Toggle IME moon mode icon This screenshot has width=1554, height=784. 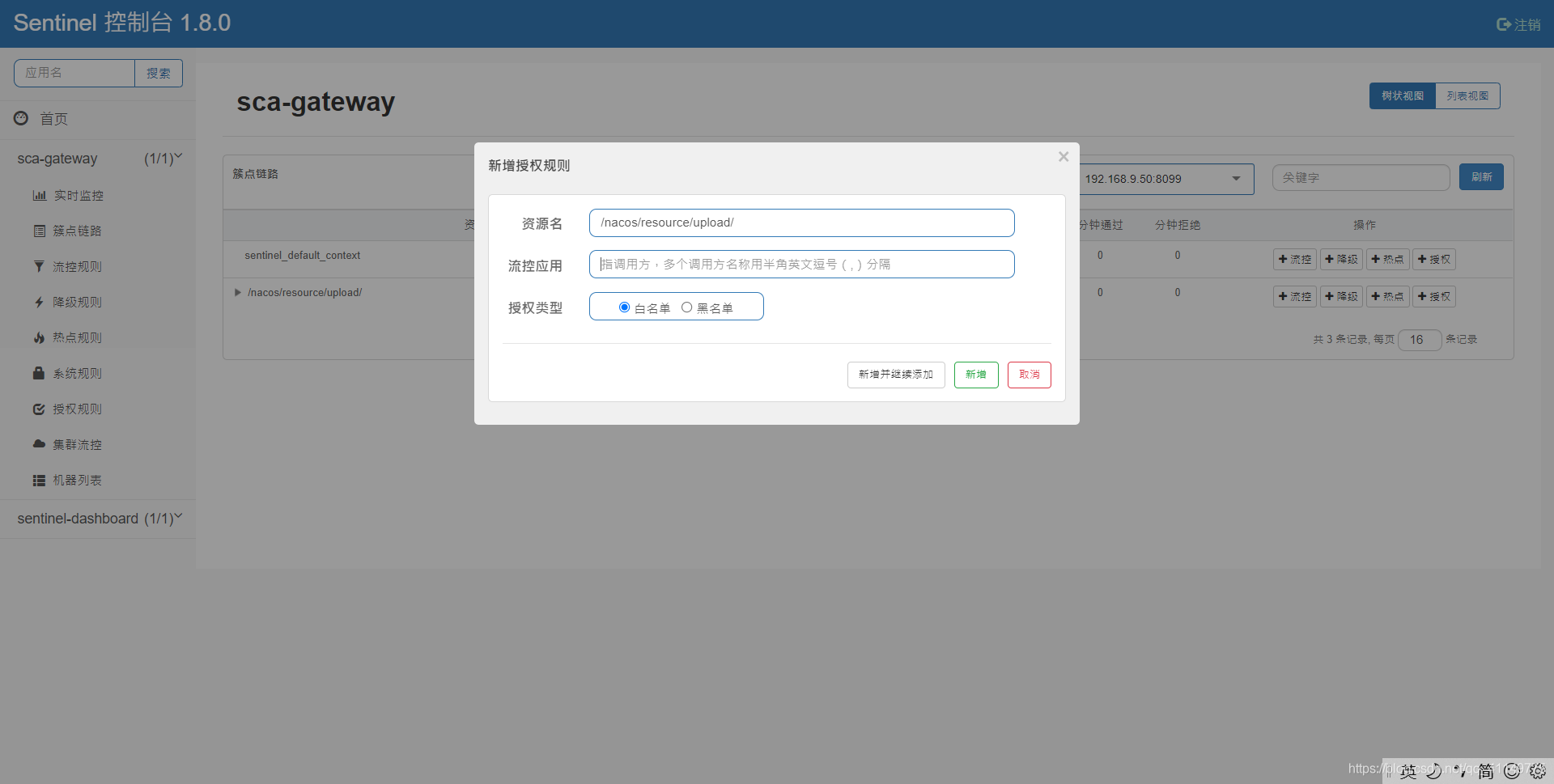[x=1433, y=771]
